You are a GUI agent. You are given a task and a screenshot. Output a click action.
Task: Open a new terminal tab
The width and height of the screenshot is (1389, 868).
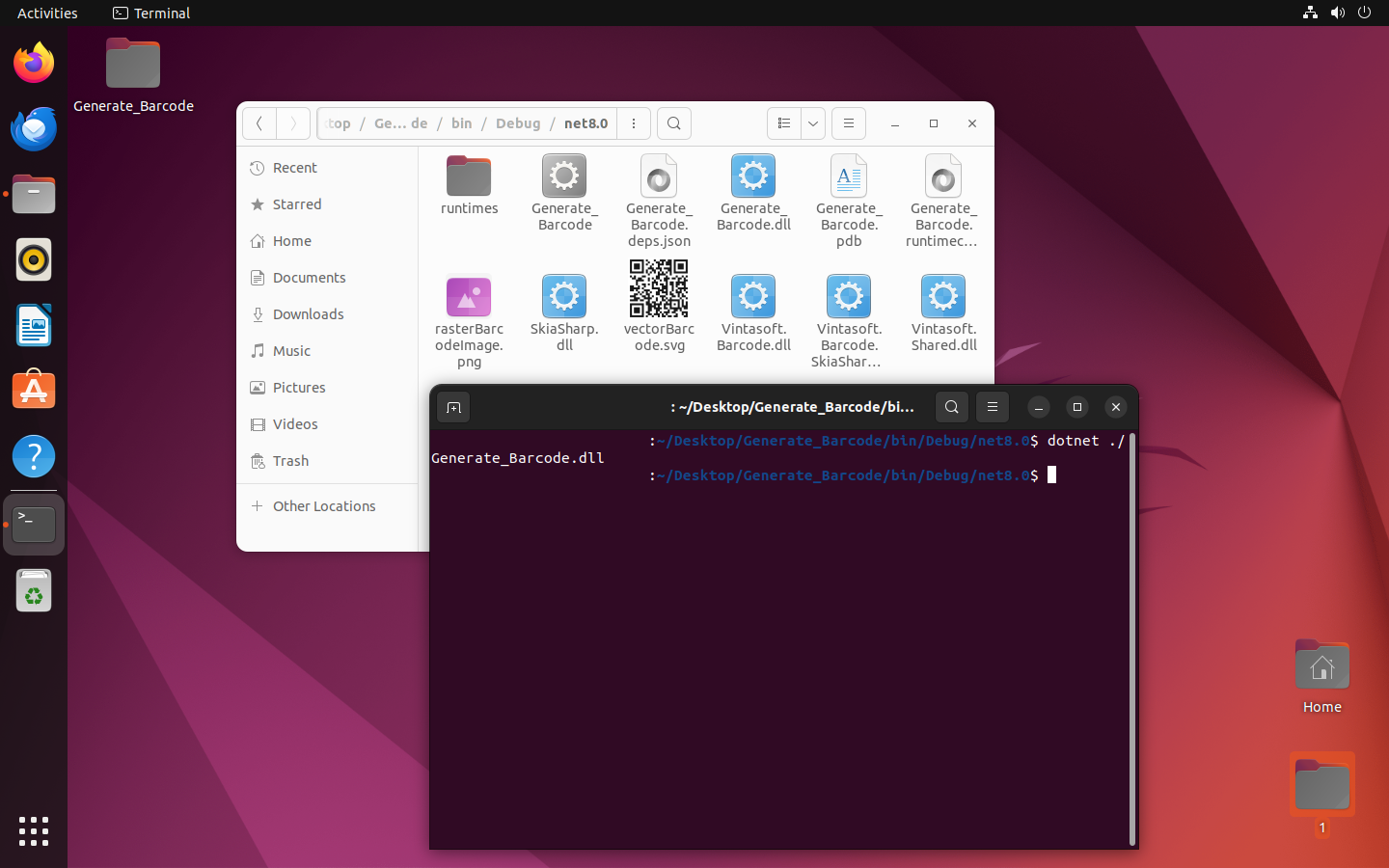pyautogui.click(x=453, y=407)
